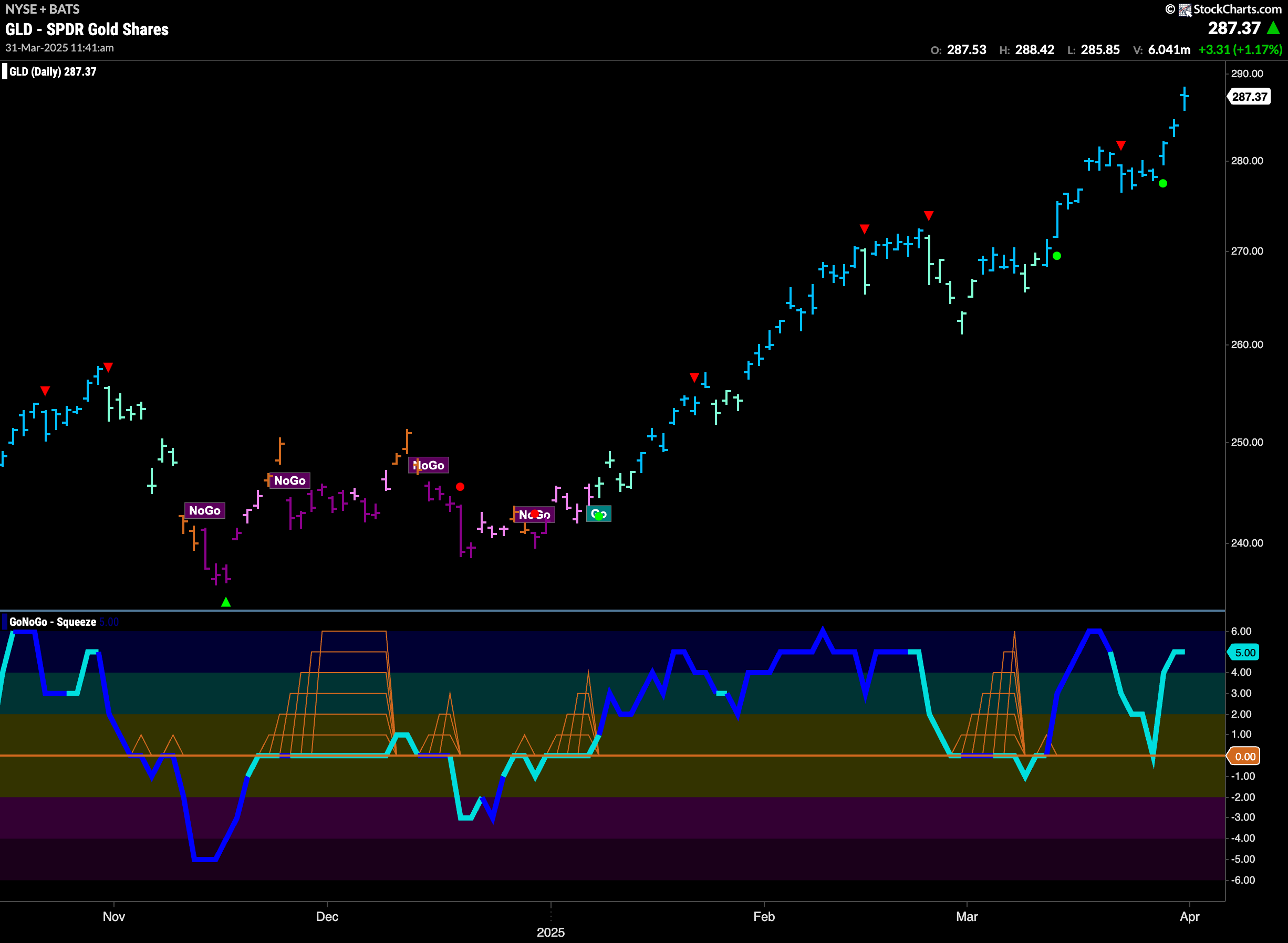This screenshot has width=1288, height=943.
Task: Click the teal Go label in early January
Action: click(598, 514)
